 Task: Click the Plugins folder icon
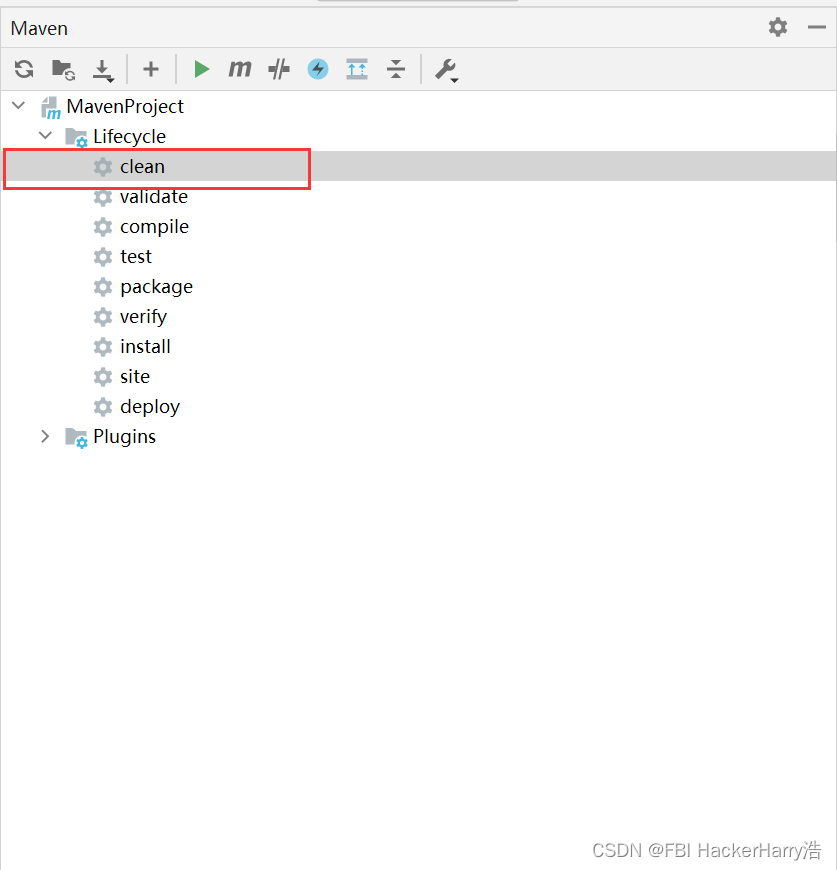(76, 438)
